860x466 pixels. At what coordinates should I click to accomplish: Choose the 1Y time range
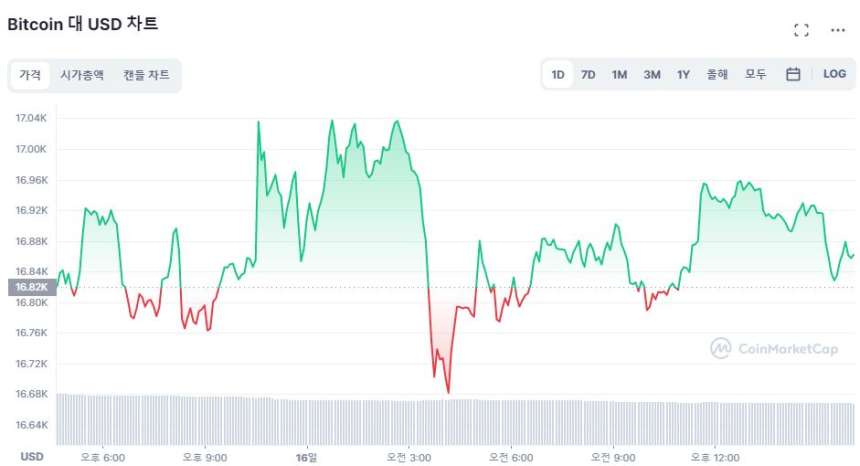tap(683, 74)
